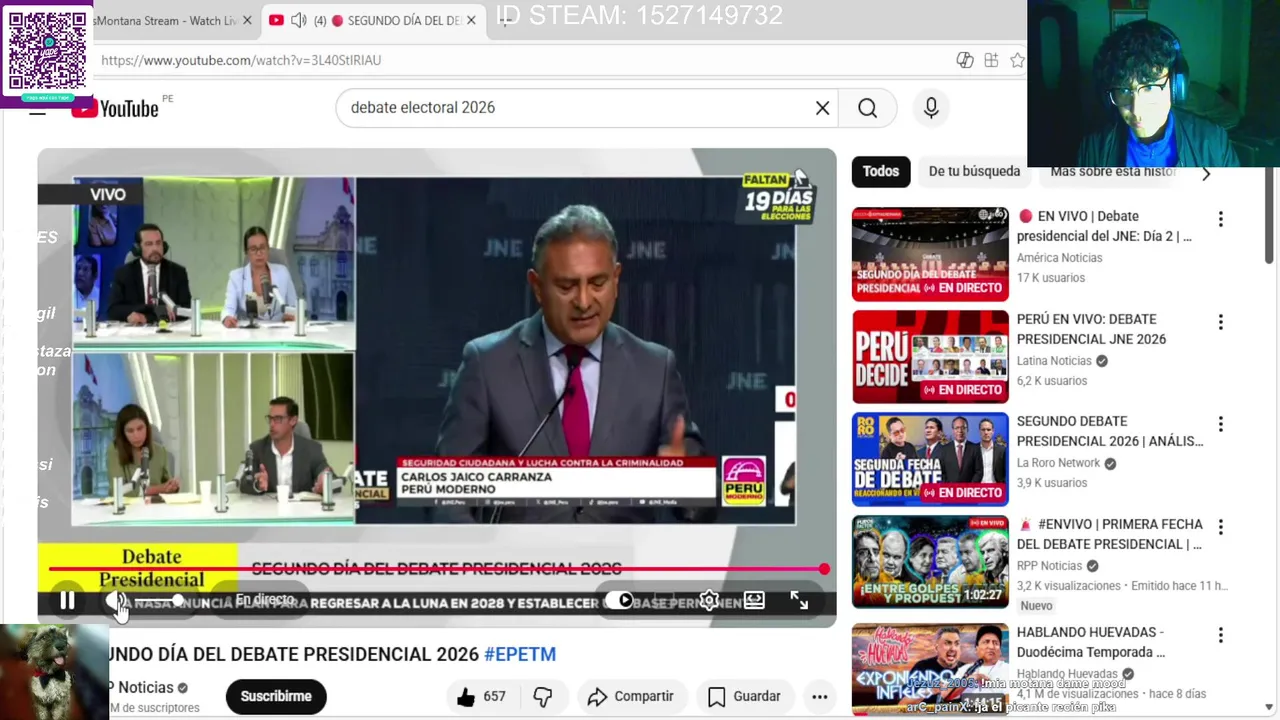Image resolution: width=1280 pixels, height=720 pixels.
Task: Open the América Noticias debate thumbnail
Action: pyautogui.click(x=930, y=254)
